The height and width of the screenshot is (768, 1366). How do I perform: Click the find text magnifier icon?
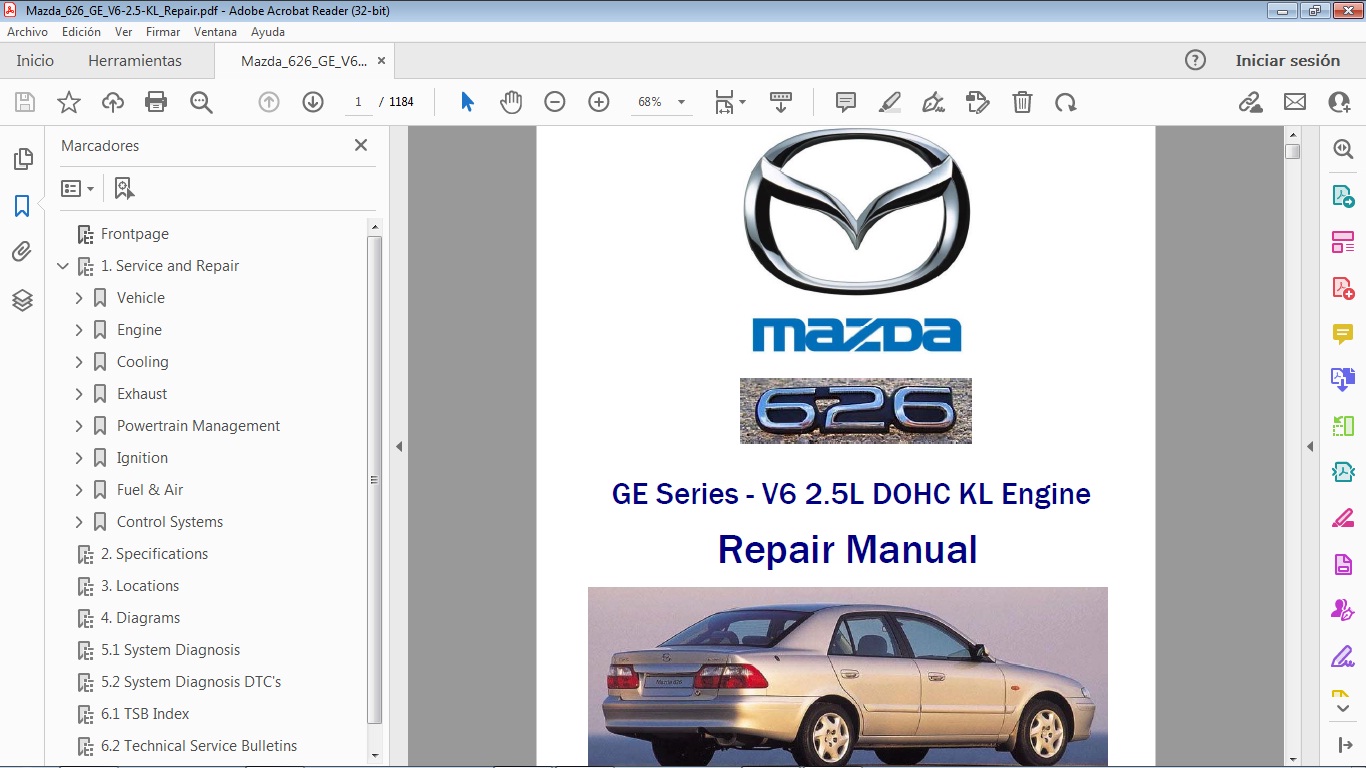(x=201, y=102)
